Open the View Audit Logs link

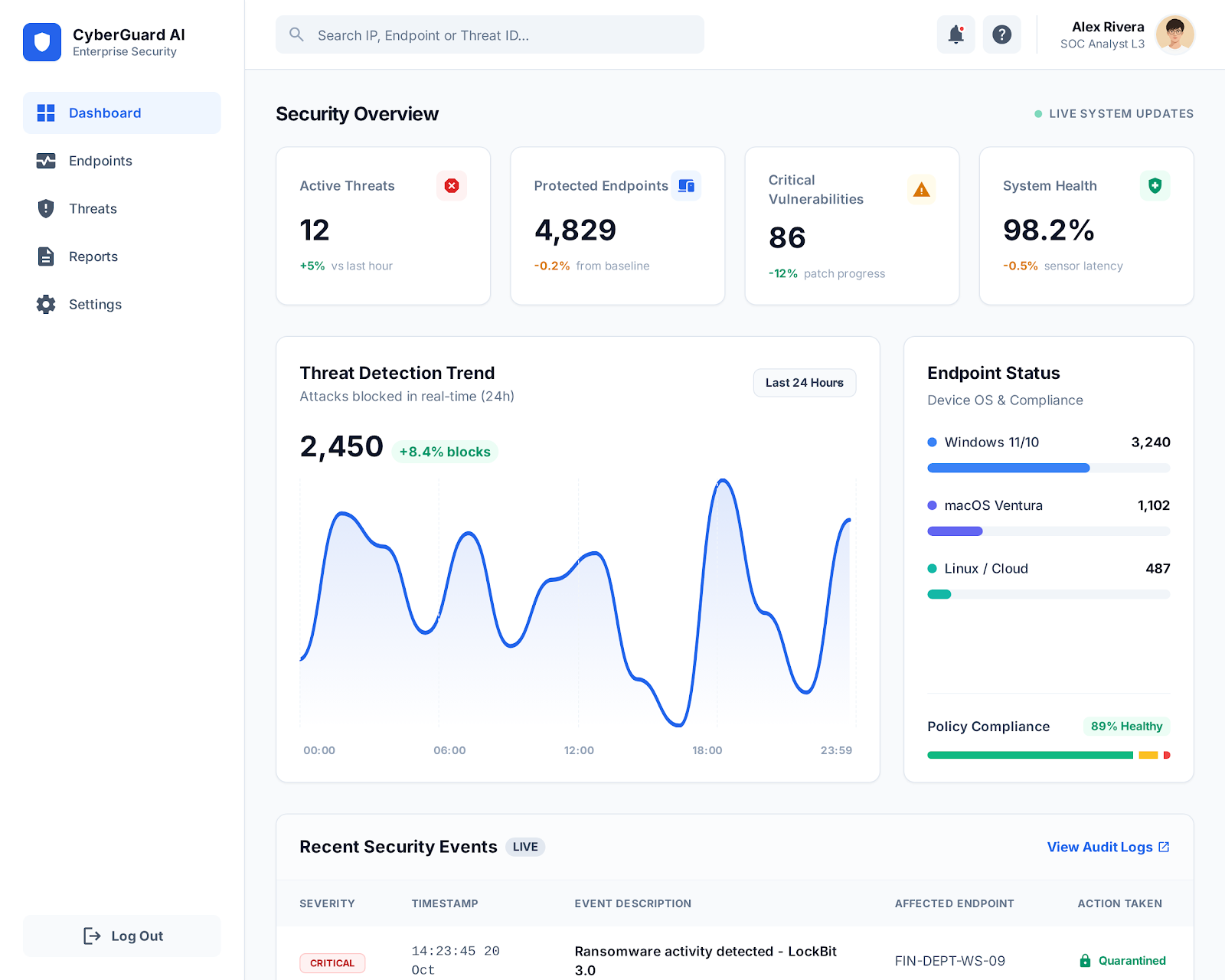pos(1107,847)
